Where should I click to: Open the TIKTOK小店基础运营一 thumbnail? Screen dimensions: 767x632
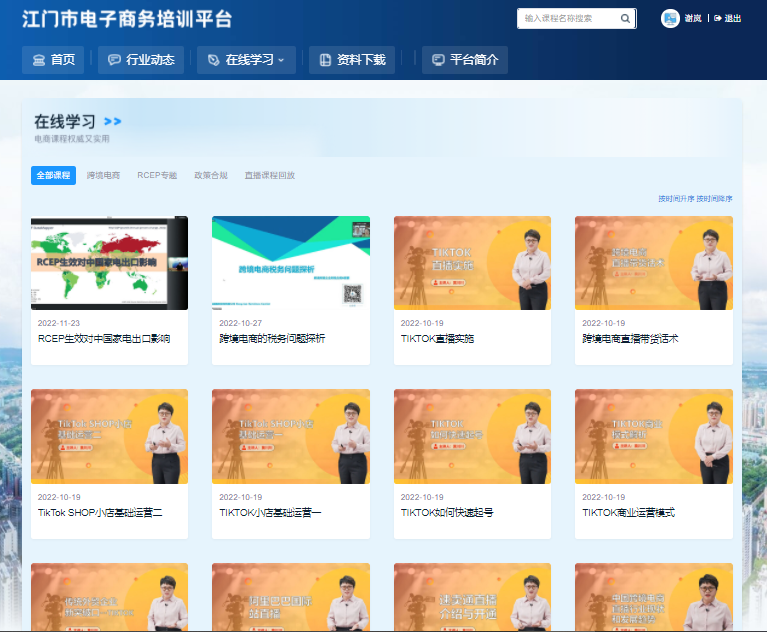(291, 436)
